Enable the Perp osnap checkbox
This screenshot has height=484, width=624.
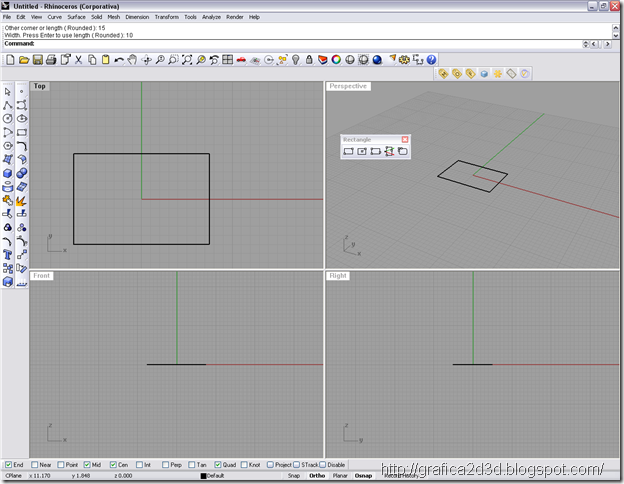[166, 464]
